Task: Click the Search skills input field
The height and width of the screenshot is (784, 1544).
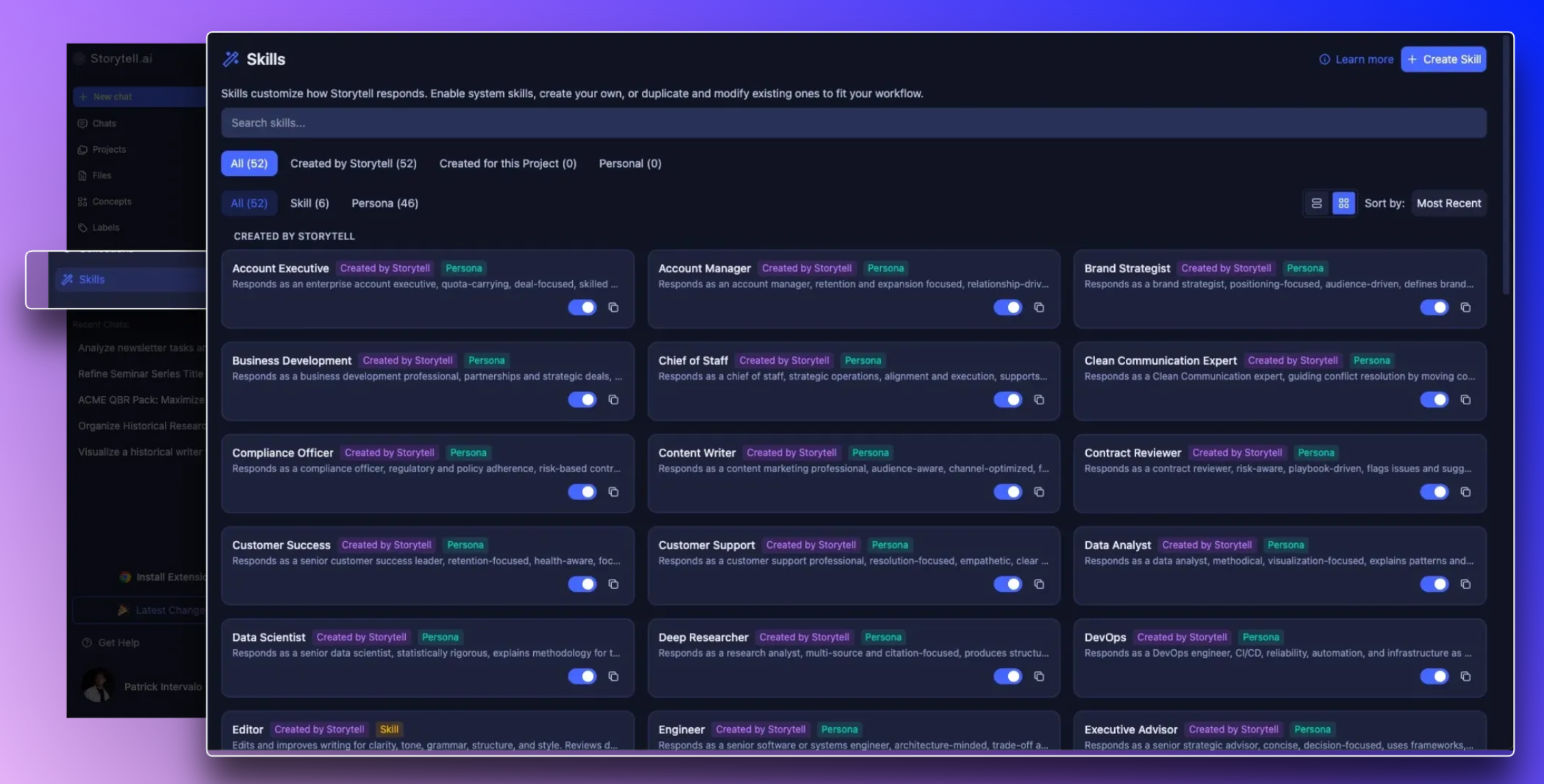Action: pyautogui.click(x=853, y=123)
